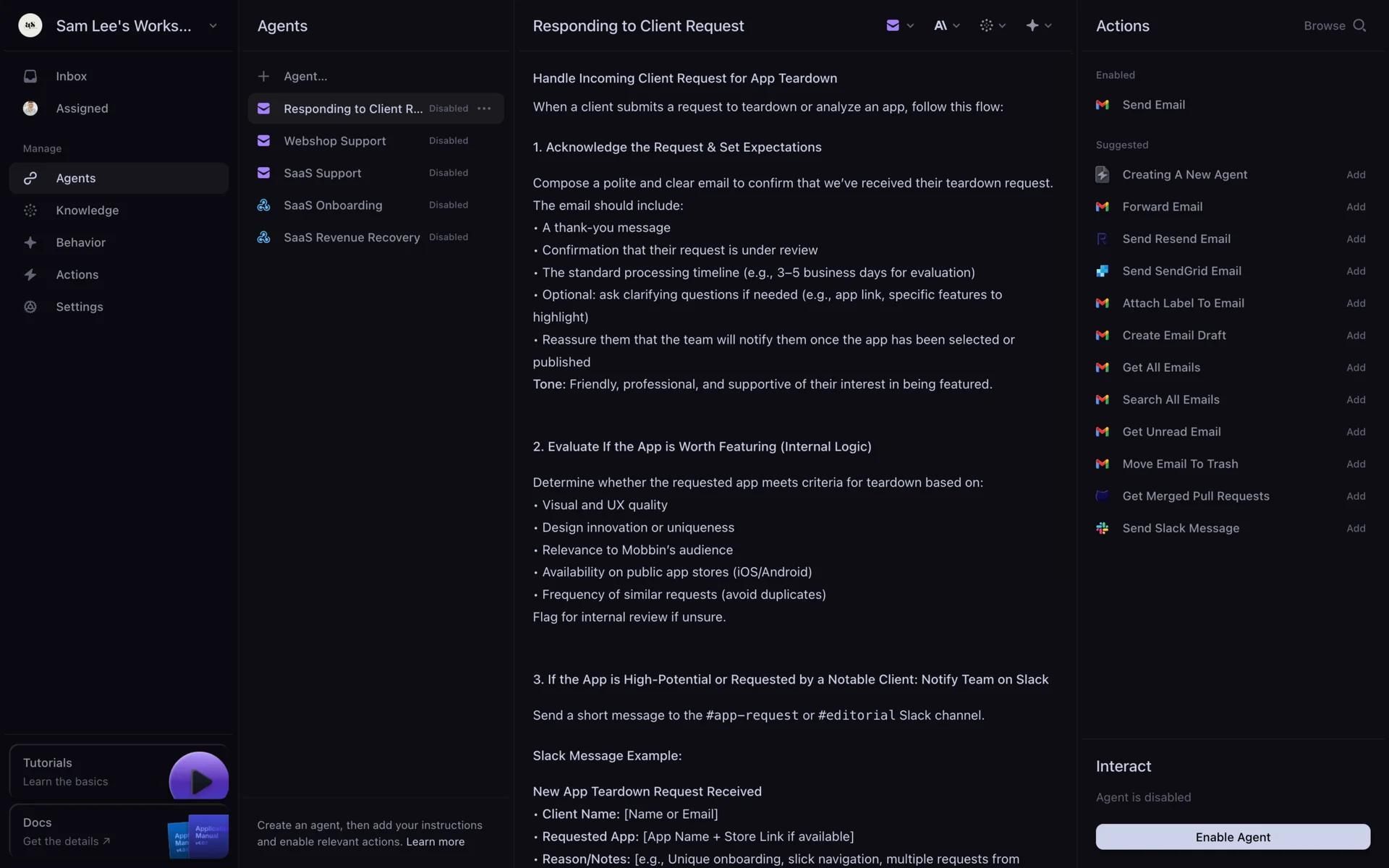Open the three-dots menu on selected agent

pos(484,109)
